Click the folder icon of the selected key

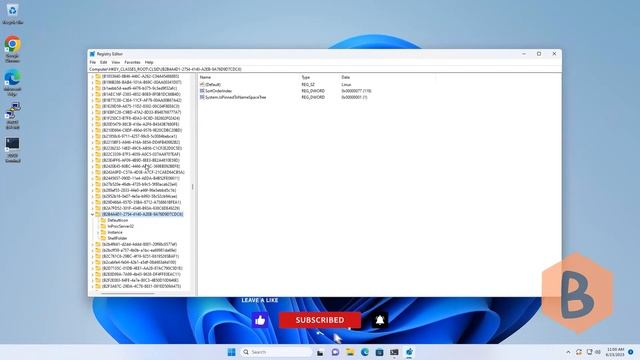pos(98,214)
